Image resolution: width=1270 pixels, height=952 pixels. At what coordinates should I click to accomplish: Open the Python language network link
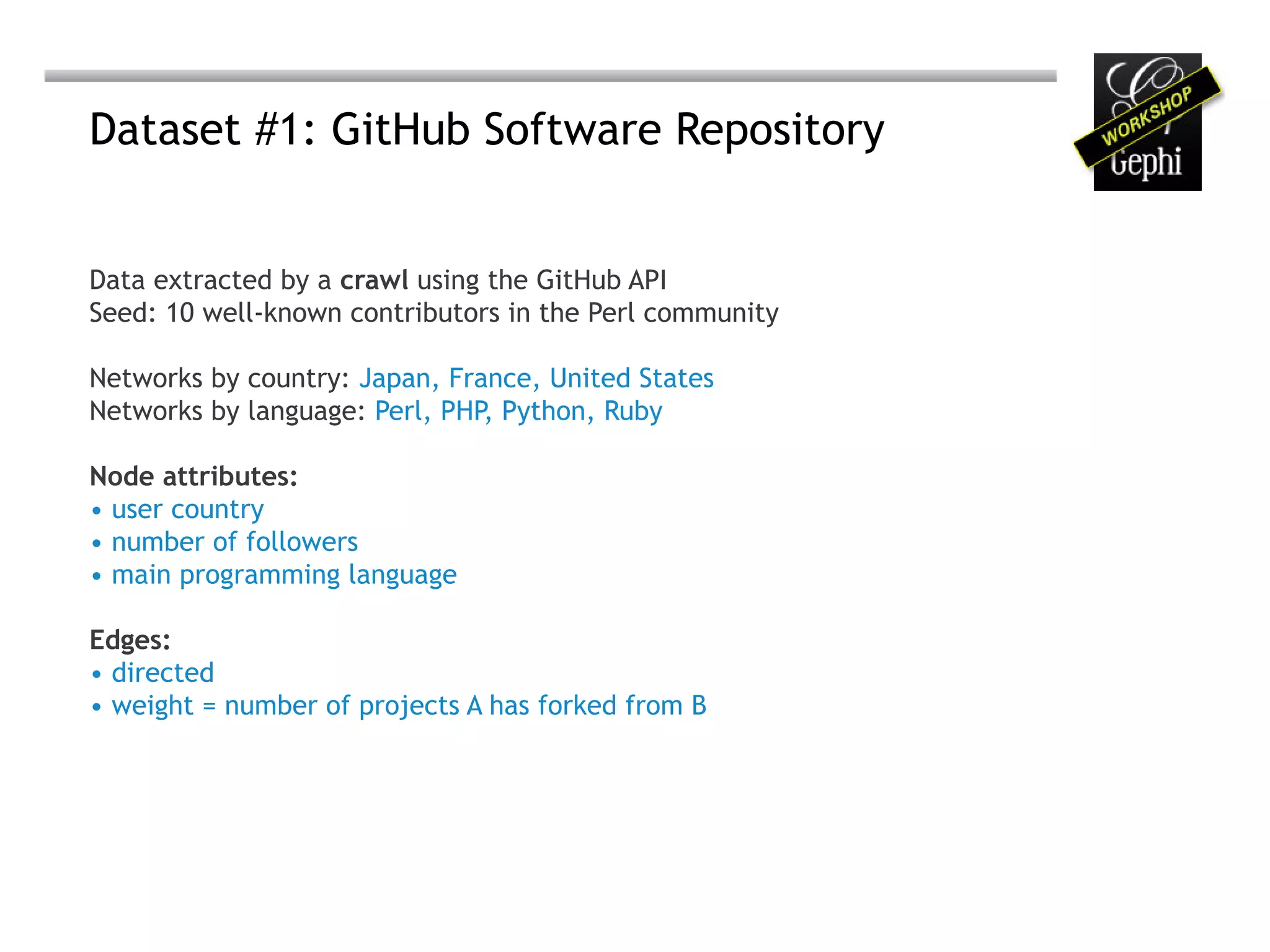(x=543, y=411)
